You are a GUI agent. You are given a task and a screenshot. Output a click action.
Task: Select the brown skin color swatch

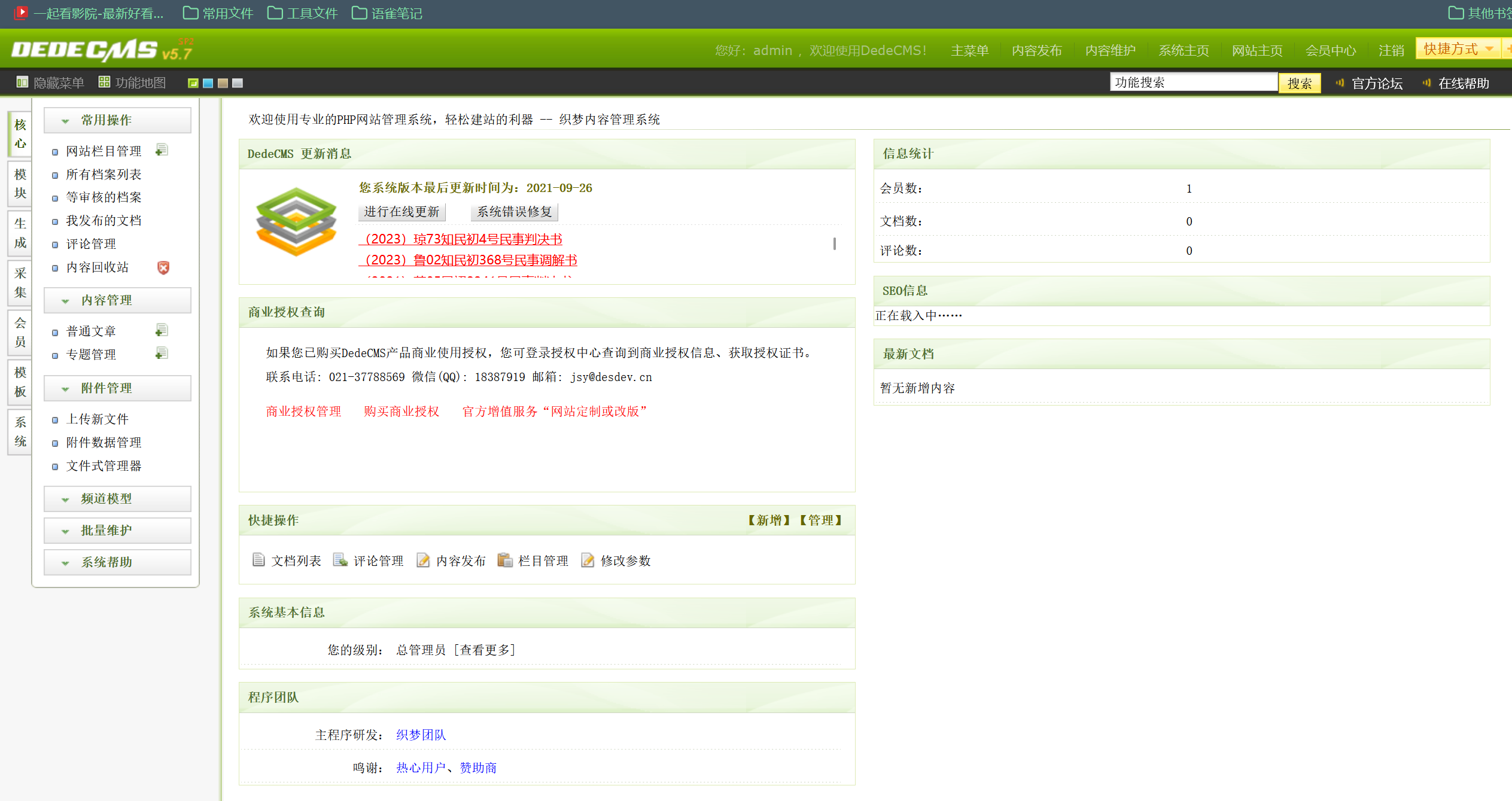click(223, 83)
